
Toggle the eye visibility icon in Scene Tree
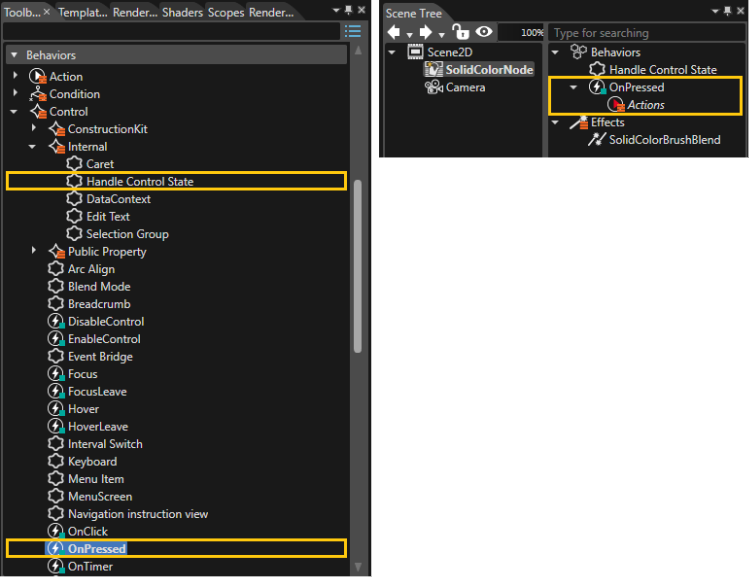(484, 32)
